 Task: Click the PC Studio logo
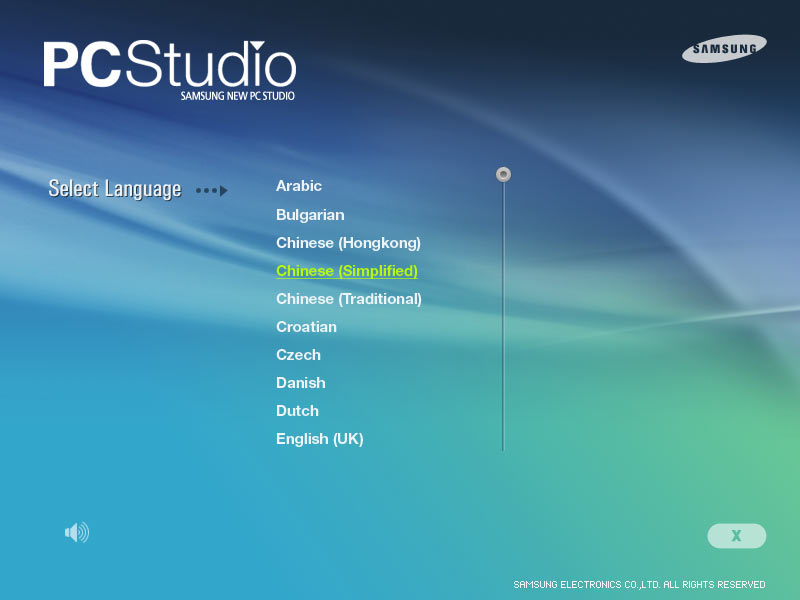169,69
